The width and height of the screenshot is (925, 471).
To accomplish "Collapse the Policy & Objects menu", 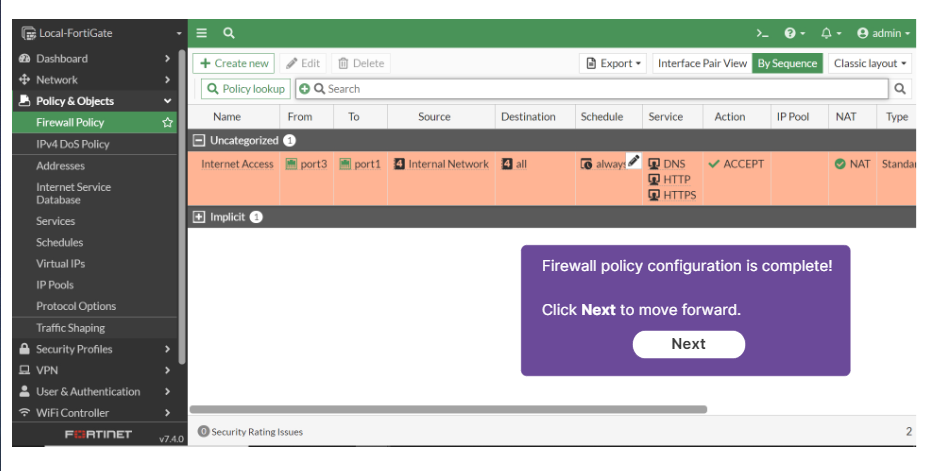I will coord(94,101).
